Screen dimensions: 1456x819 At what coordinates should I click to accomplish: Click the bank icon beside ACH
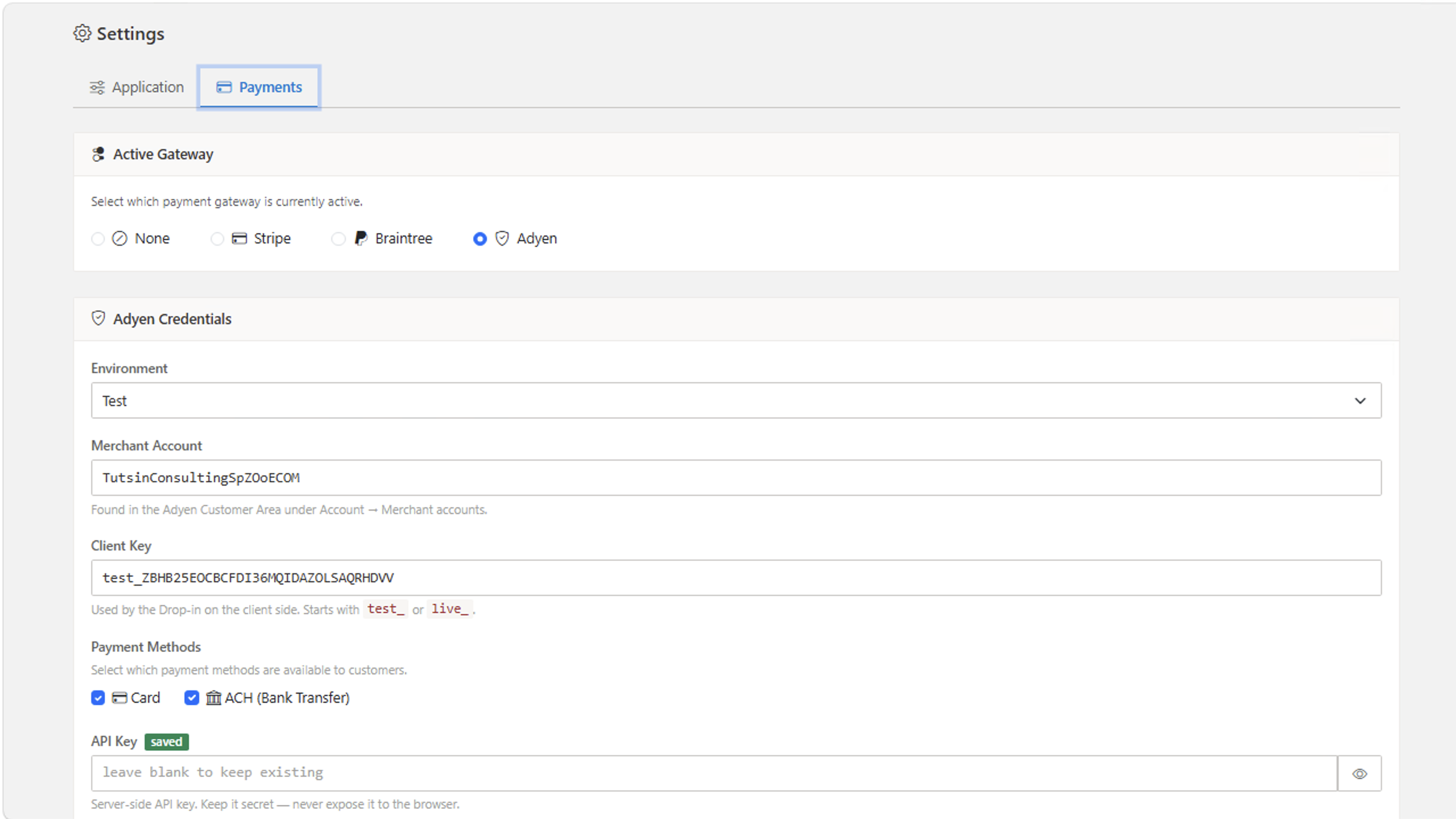[x=213, y=698]
